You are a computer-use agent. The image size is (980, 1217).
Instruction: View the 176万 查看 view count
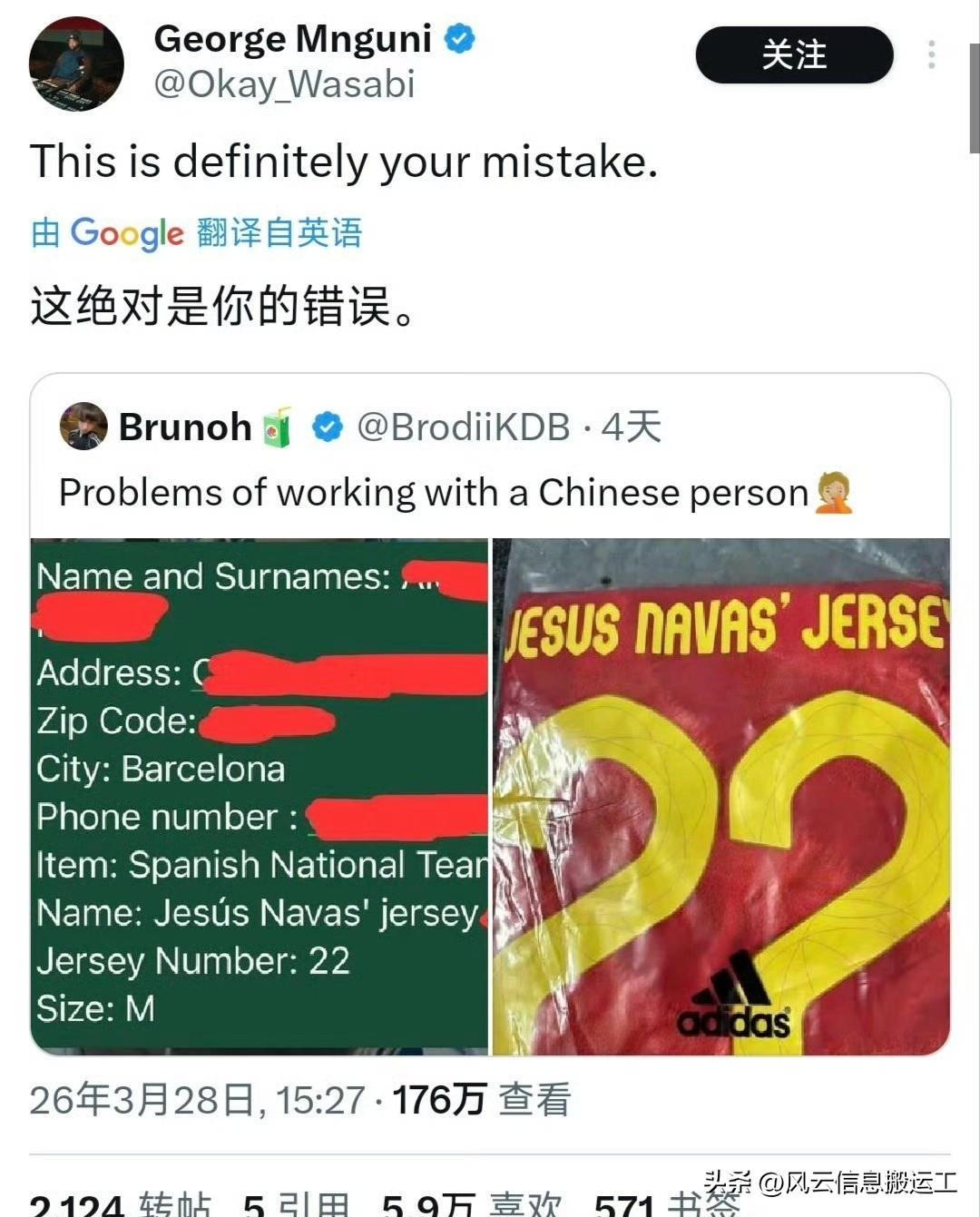pos(482,1100)
